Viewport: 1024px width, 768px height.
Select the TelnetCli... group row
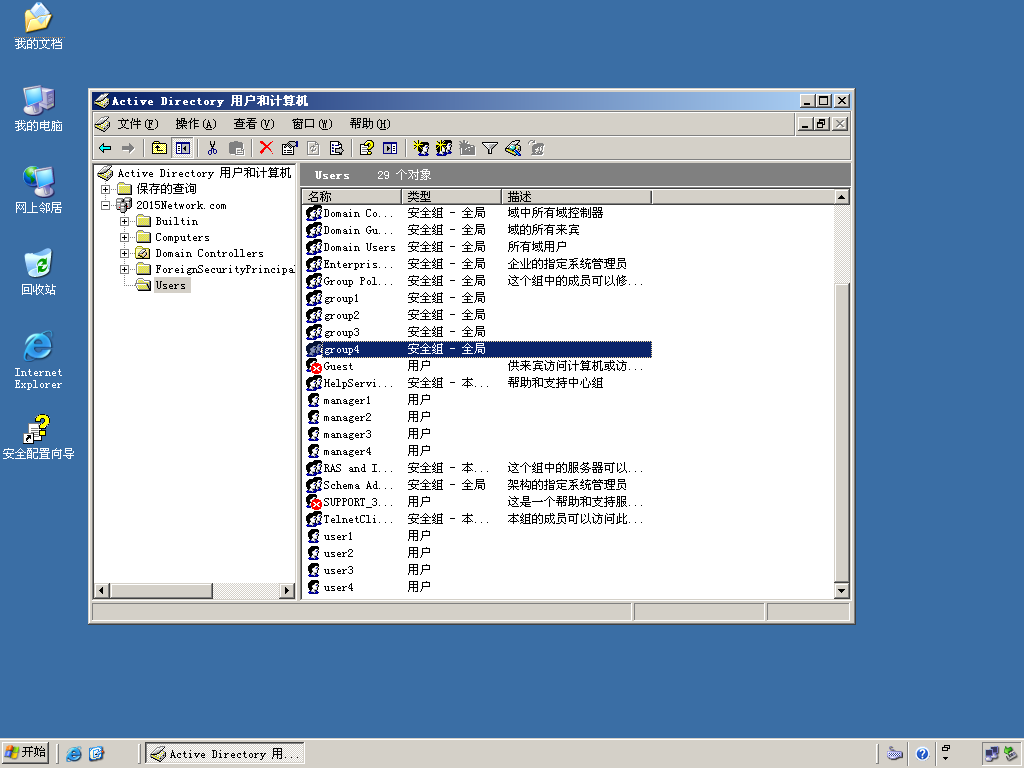[478, 519]
